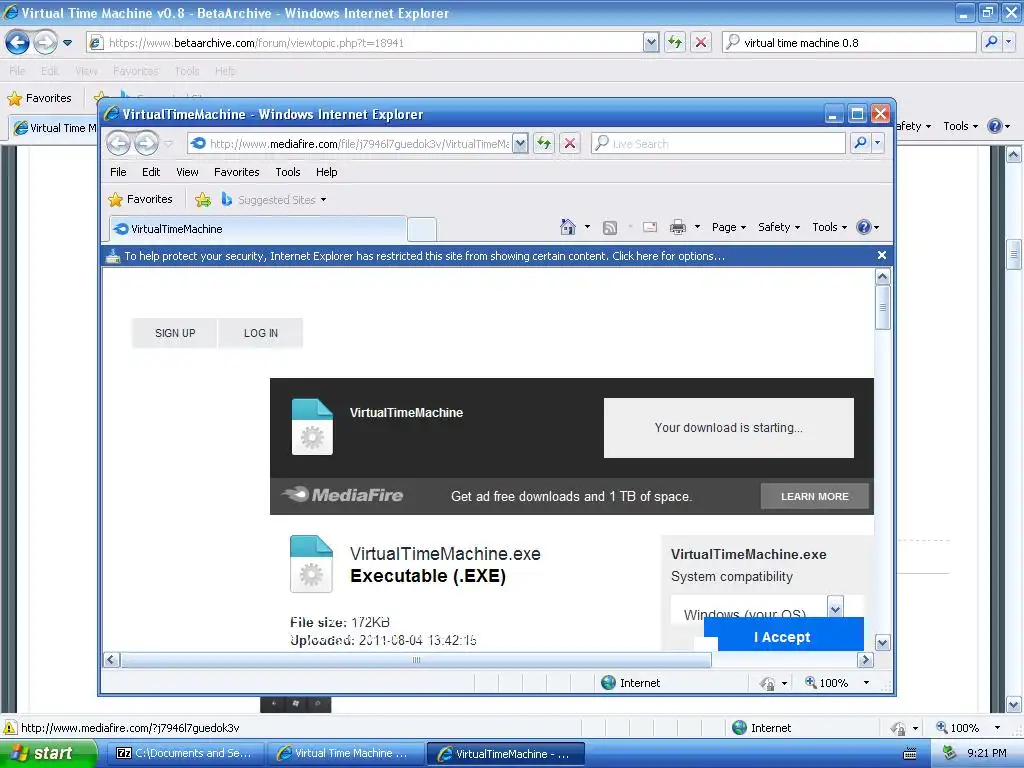Click Live Search input field
Viewport: 1024px width, 768px height.
pos(718,143)
